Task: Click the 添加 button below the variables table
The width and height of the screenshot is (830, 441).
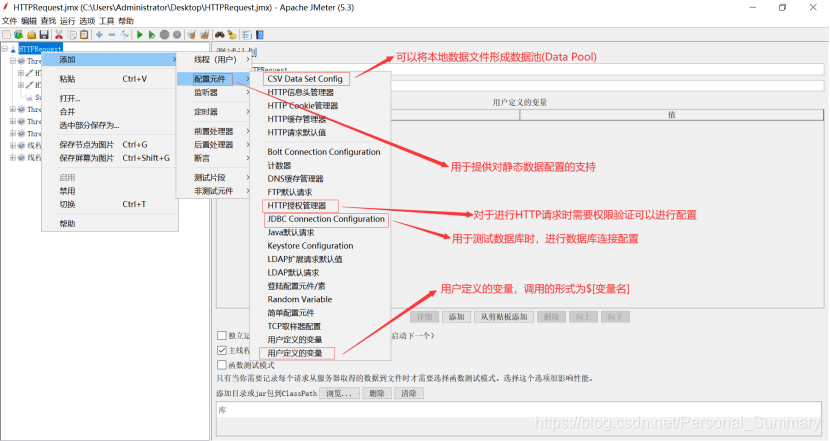Action: pos(456,317)
